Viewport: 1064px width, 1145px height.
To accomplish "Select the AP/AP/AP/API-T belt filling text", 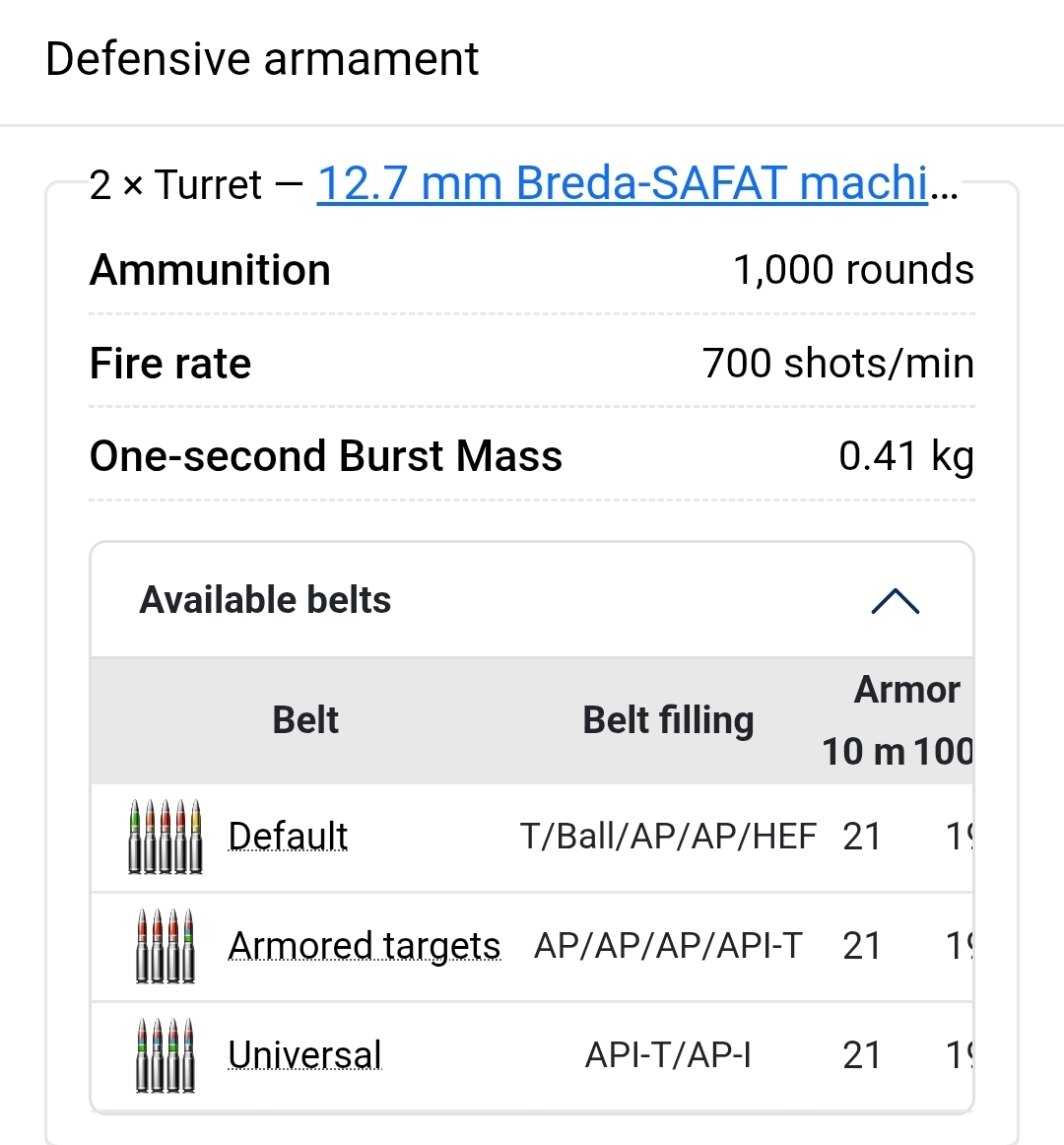I will point(668,946).
